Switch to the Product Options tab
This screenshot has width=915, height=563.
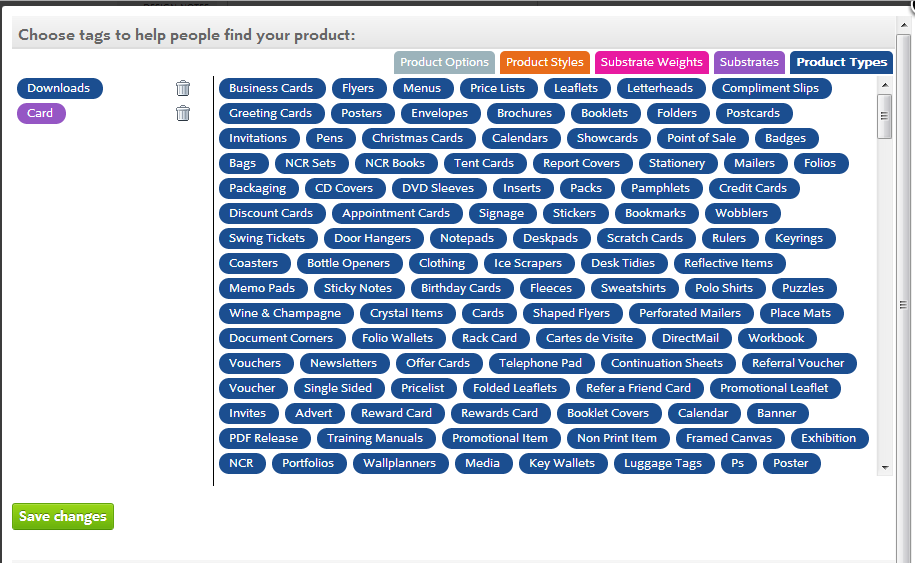(444, 62)
